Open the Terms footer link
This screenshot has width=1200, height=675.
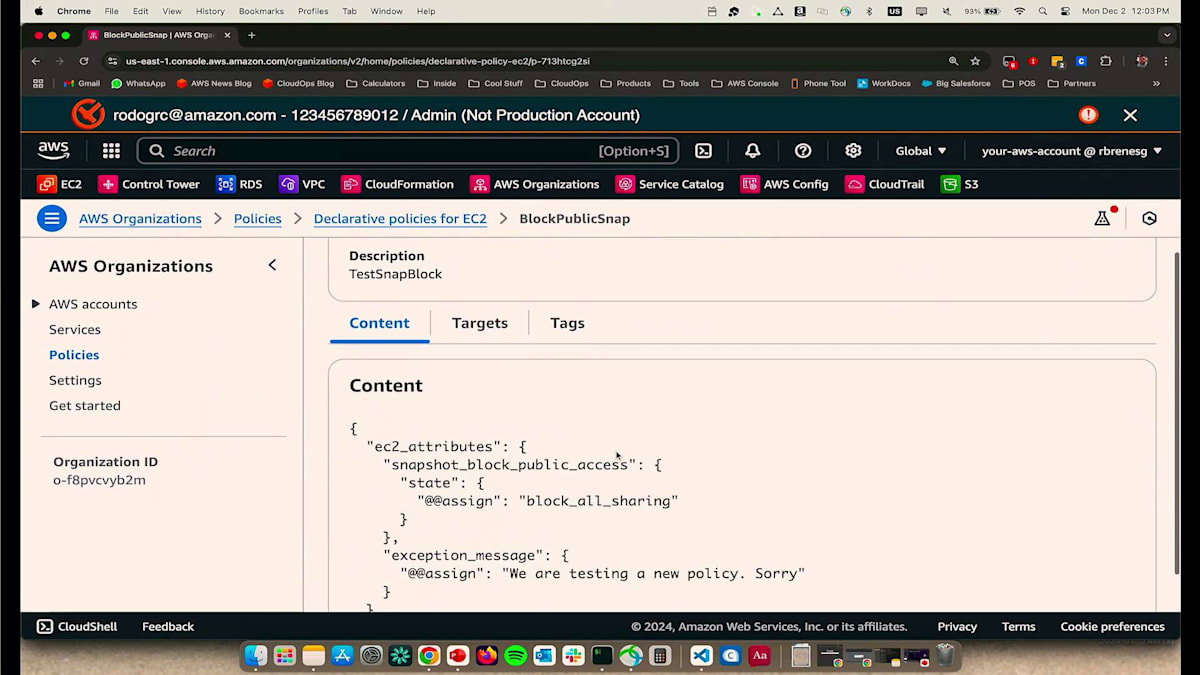(1018, 627)
